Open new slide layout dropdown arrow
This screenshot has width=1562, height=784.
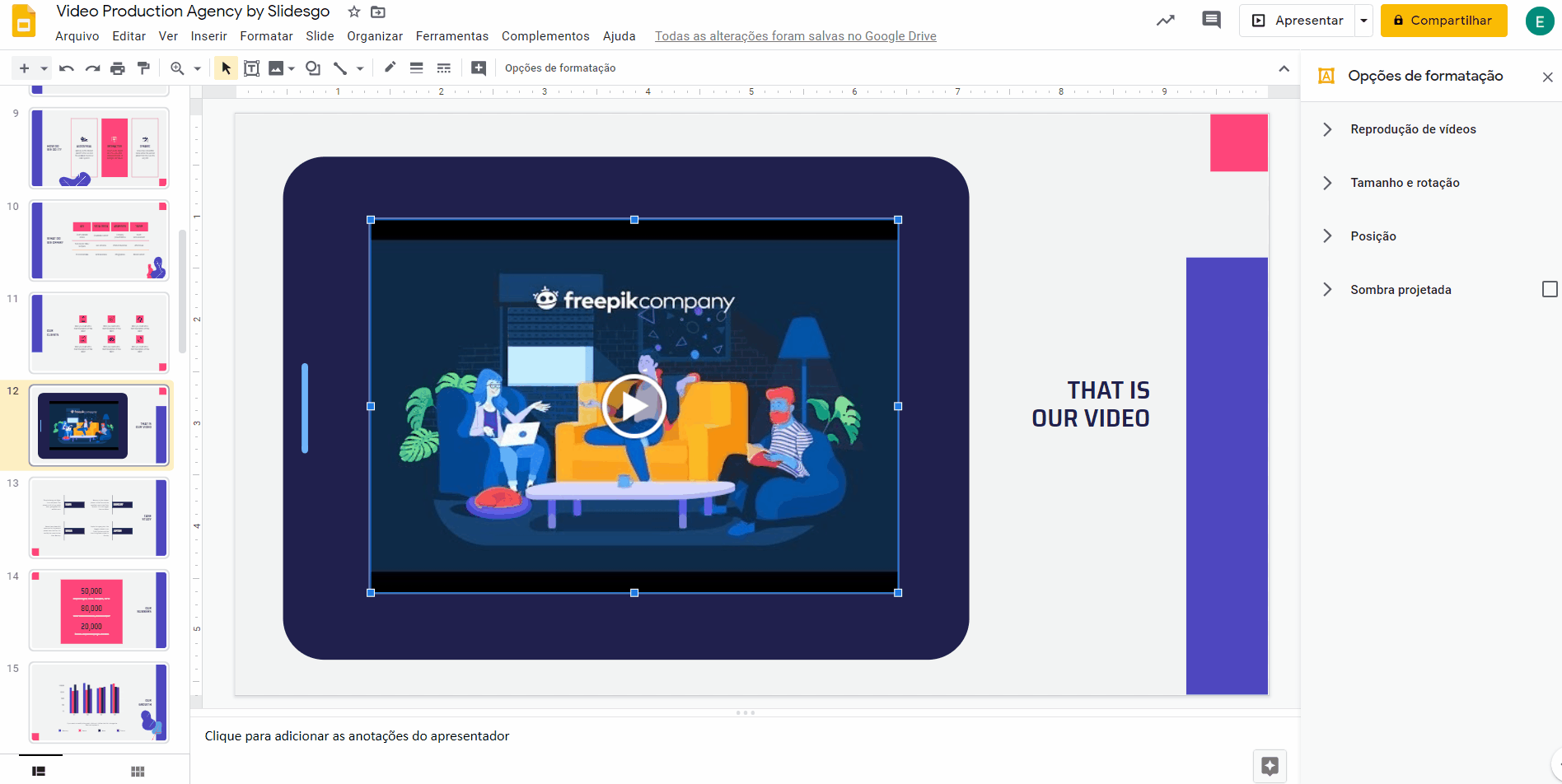44,68
